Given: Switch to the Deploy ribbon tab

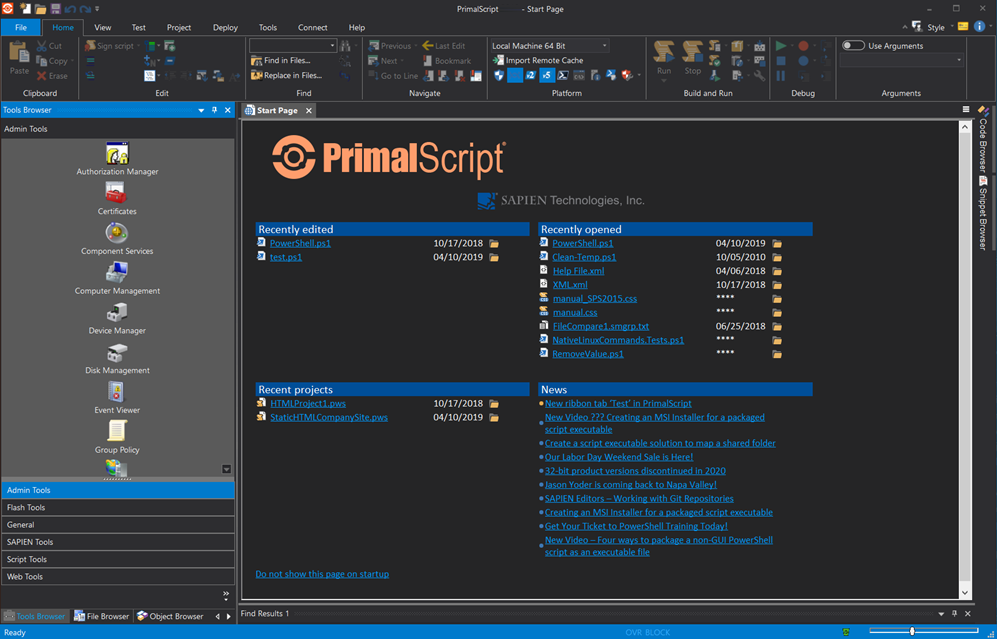Looking at the screenshot, I should tap(226, 27).
